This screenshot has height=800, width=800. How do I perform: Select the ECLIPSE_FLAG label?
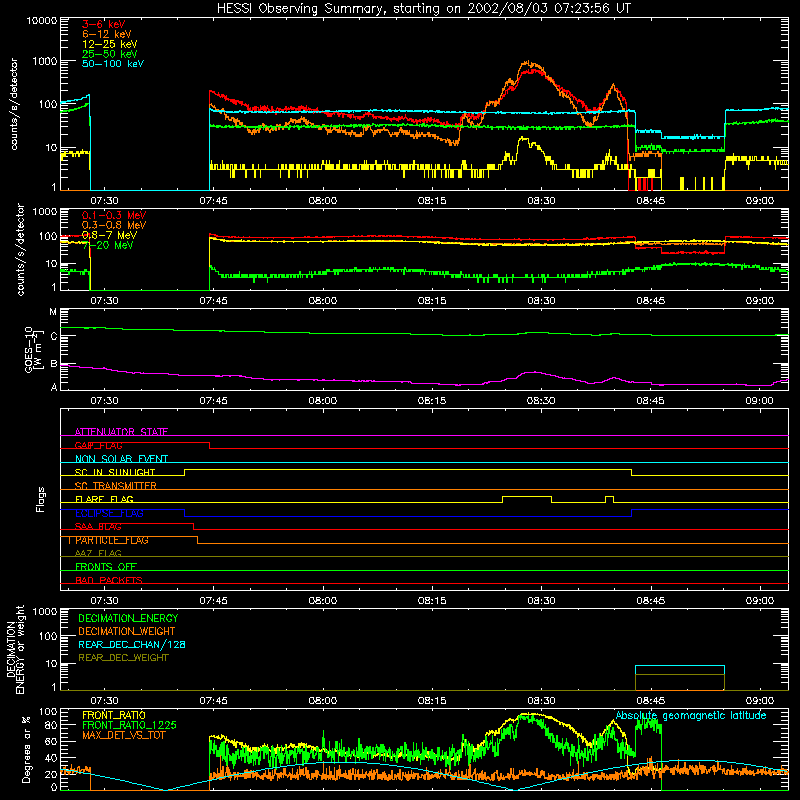pyautogui.click(x=109, y=513)
